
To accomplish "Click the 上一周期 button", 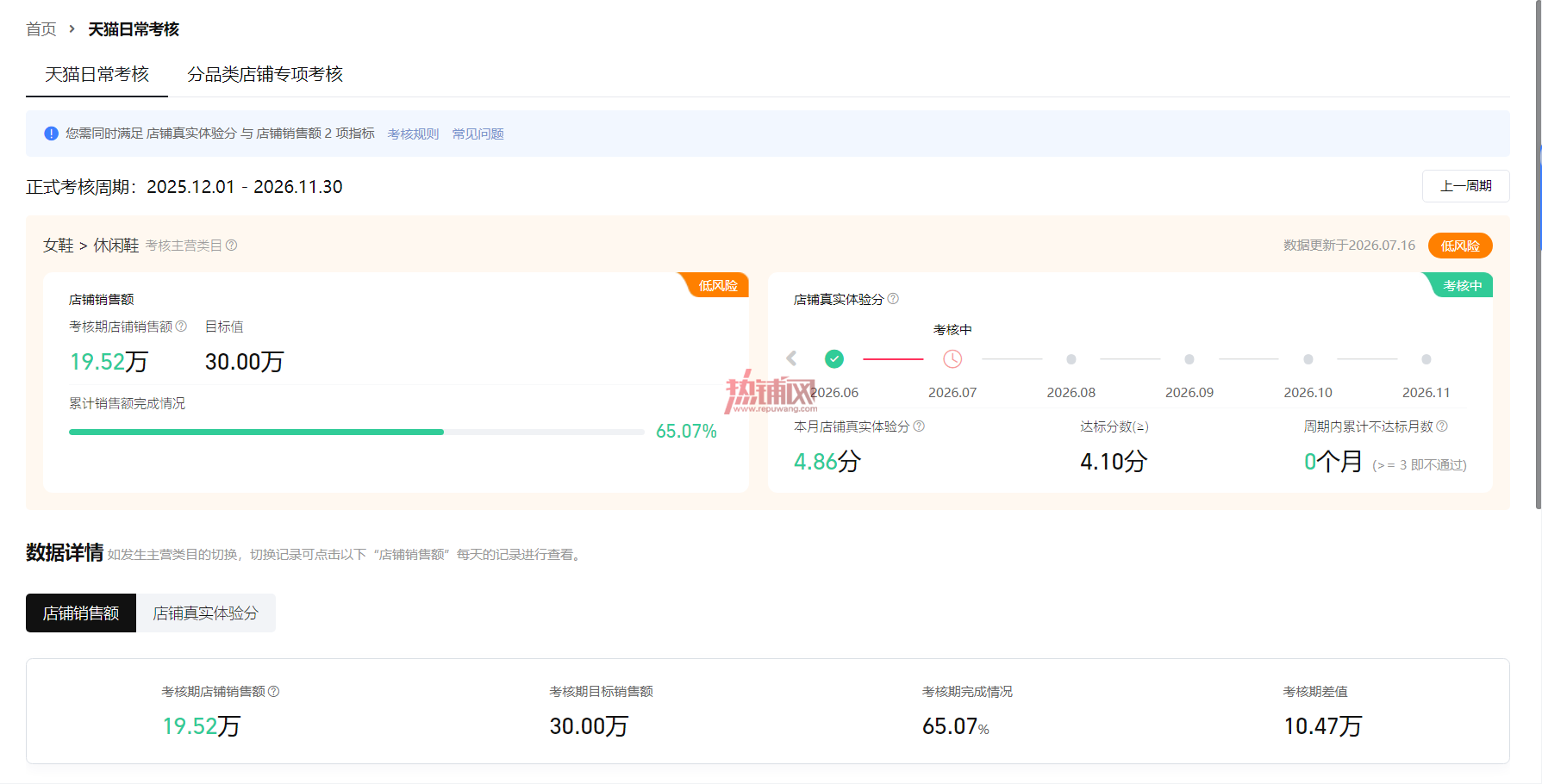I will (1465, 186).
